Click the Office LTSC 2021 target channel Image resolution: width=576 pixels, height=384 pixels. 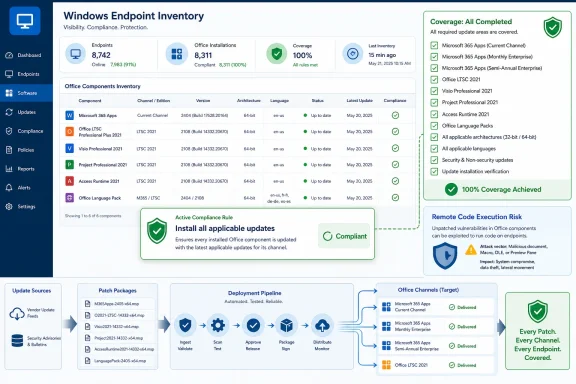click(436, 365)
